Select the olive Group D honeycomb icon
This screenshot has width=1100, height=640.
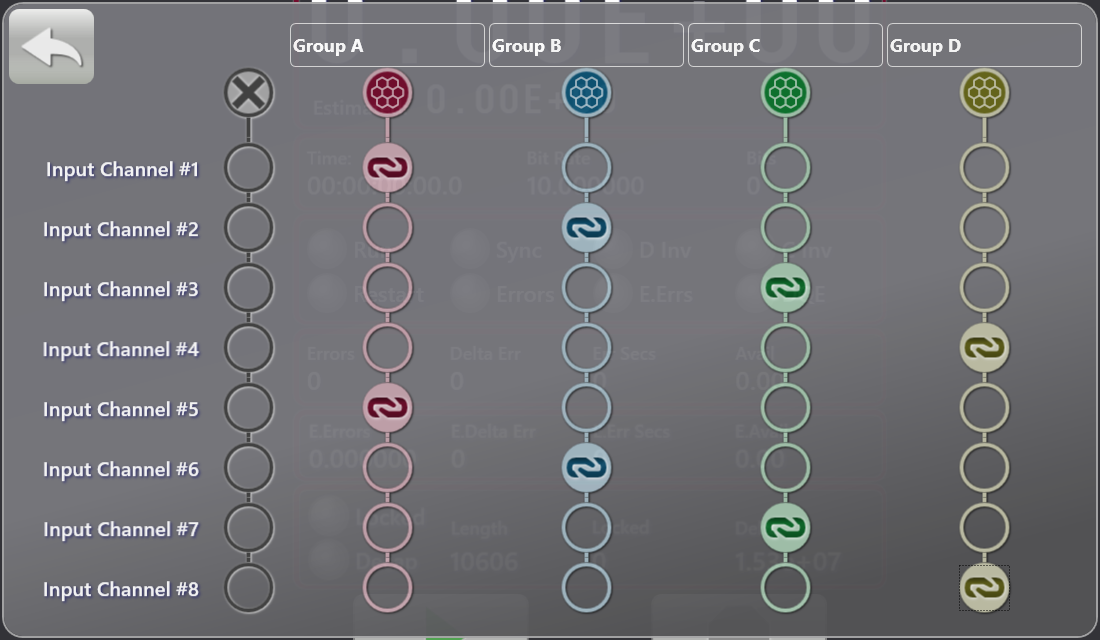[984, 94]
